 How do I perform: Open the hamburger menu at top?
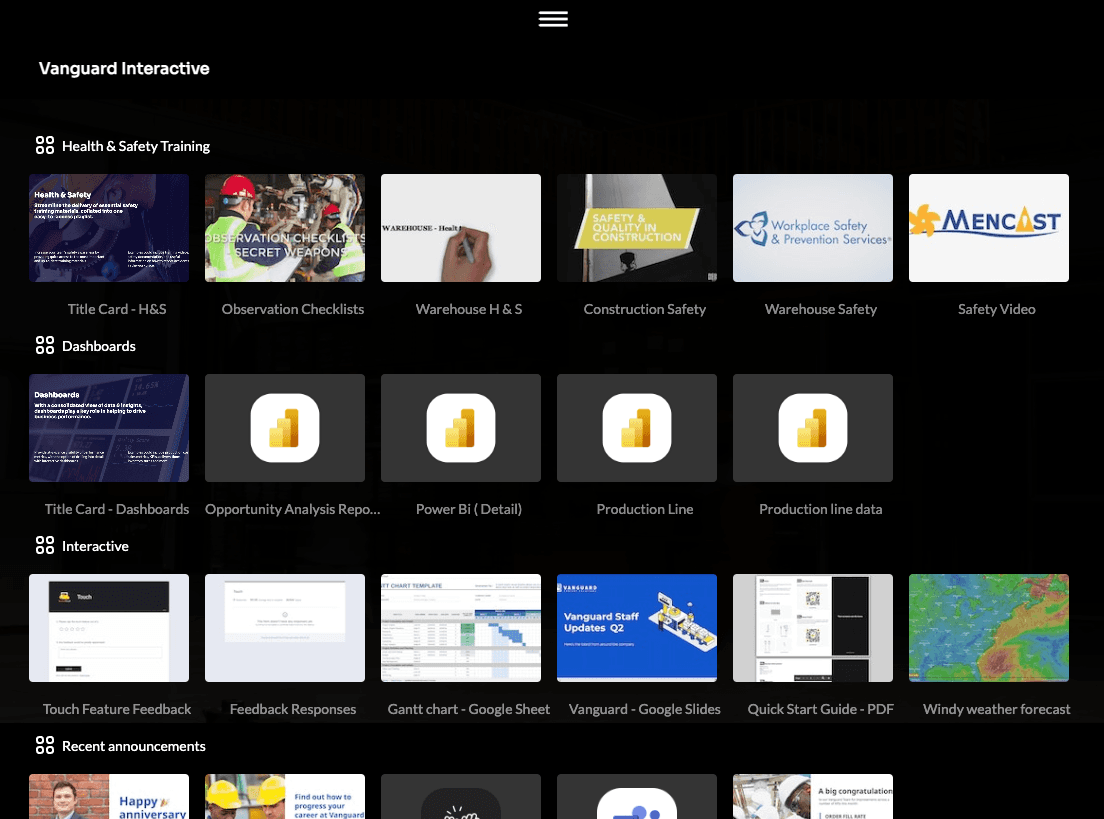click(553, 19)
